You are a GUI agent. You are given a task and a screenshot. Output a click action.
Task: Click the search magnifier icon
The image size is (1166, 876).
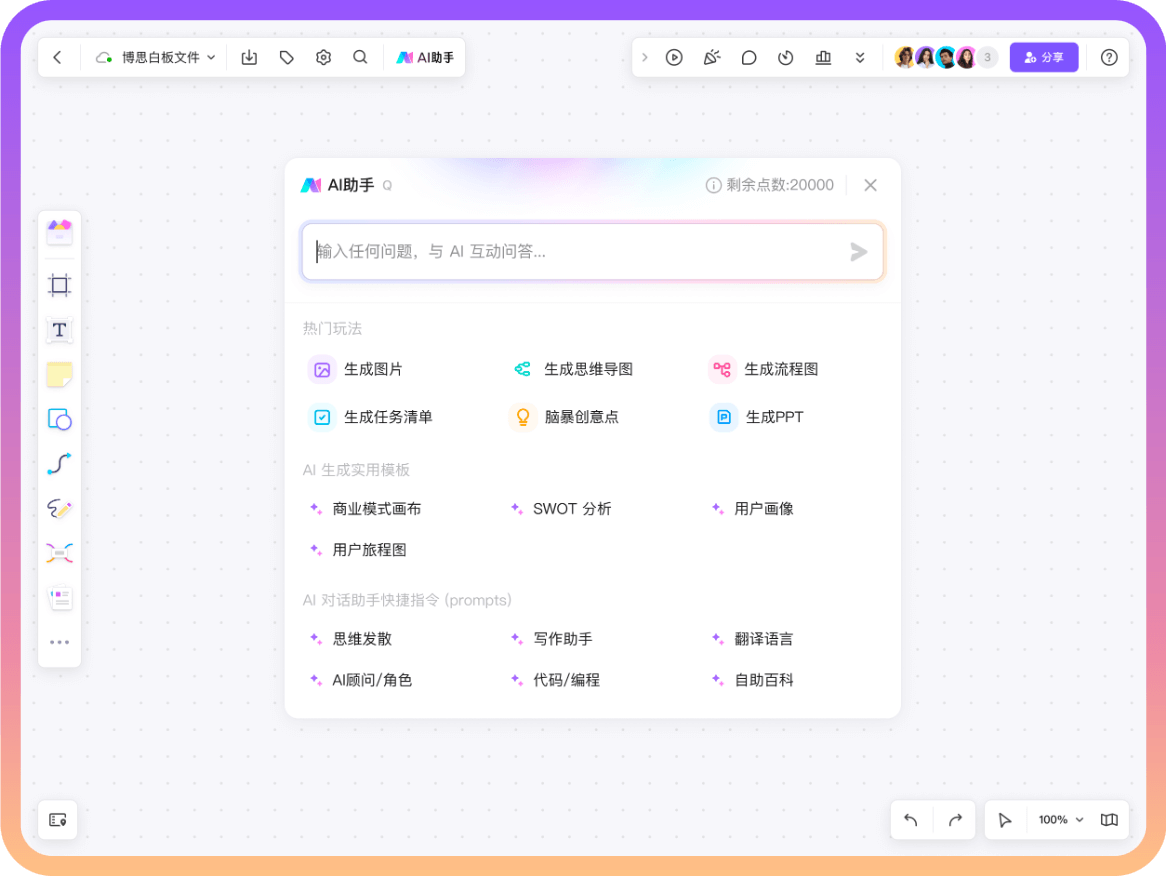coord(360,57)
